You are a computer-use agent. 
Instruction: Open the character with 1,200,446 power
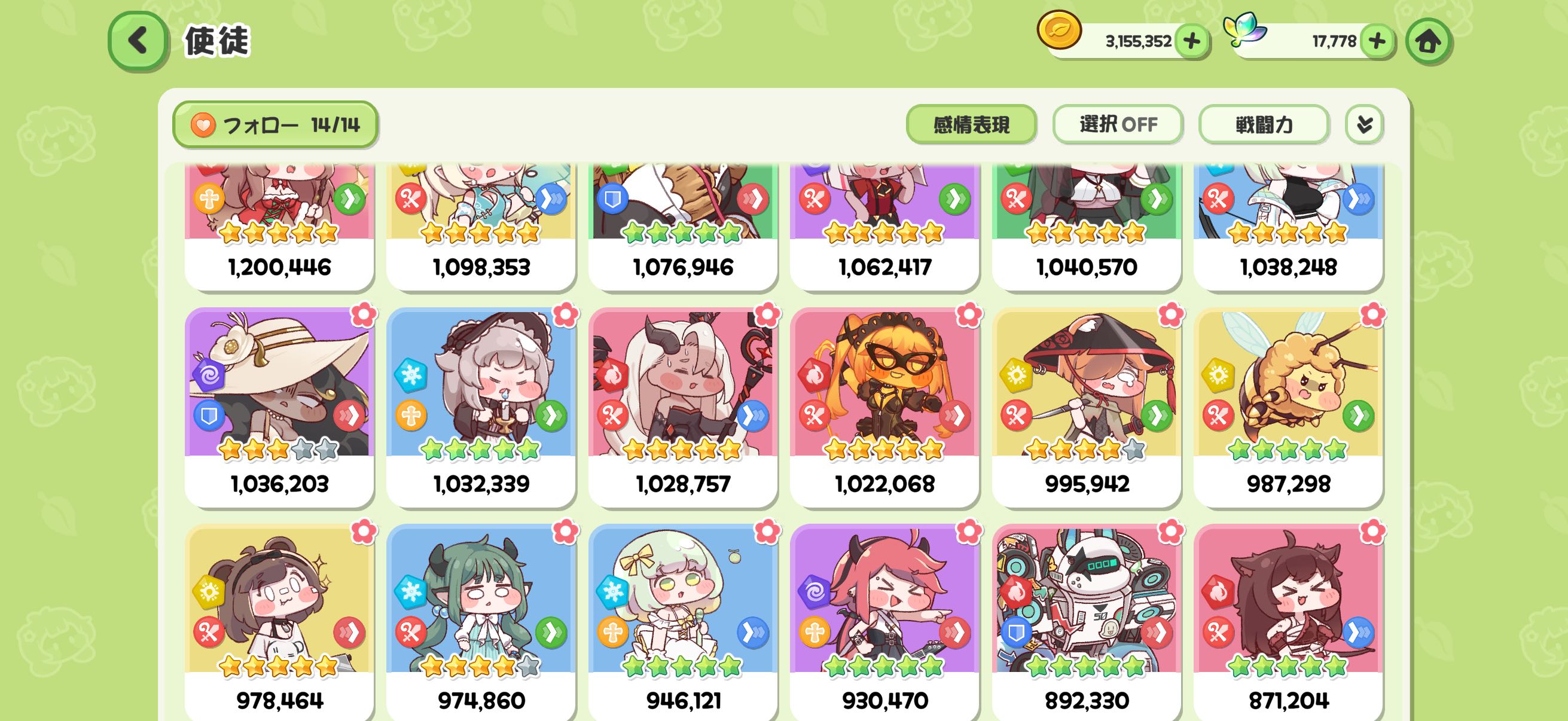pos(279,228)
